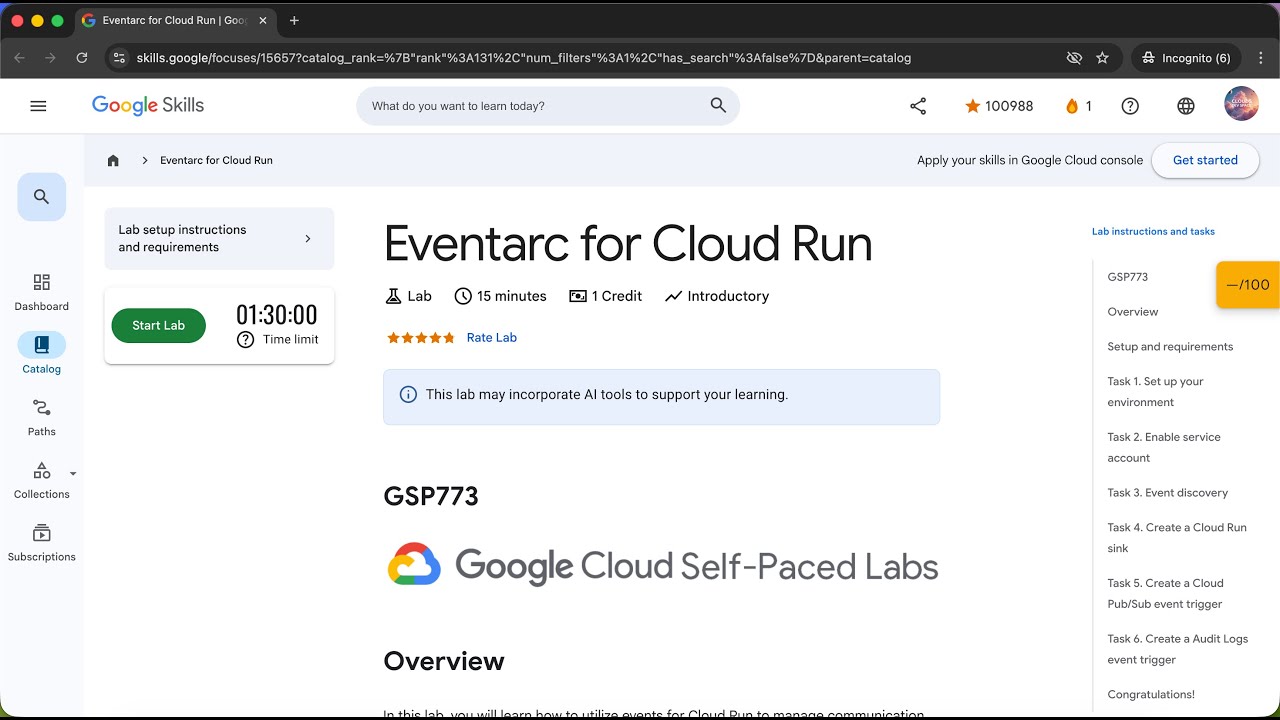Go to Task 5. Create Pub/Sub event trigger
1280x720 pixels.
[1165, 594]
